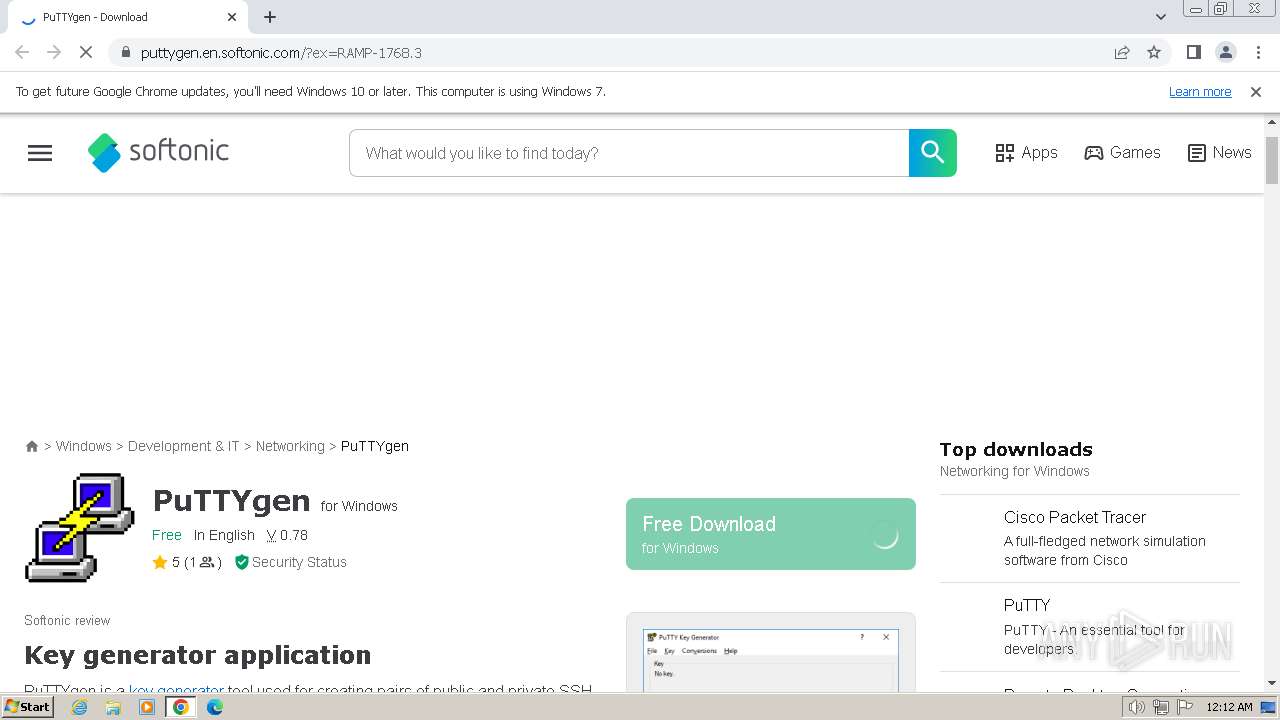Dismiss the Chrome update notification bar
The height and width of the screenshot is (720, 1280).
pyautogui.click(x=1256, y=92)
